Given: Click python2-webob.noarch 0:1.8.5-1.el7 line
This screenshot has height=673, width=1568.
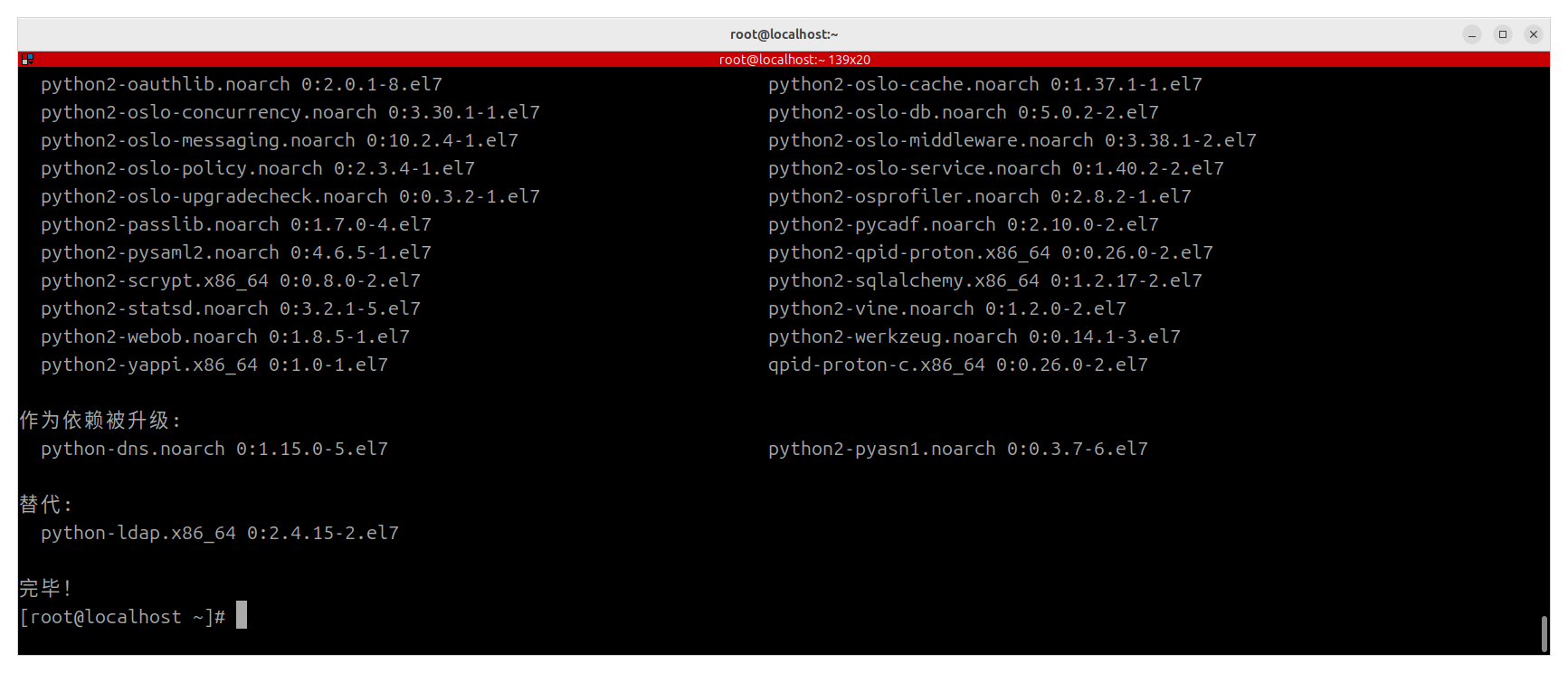Looking at the screenshot, I should (x=225, y=336).
